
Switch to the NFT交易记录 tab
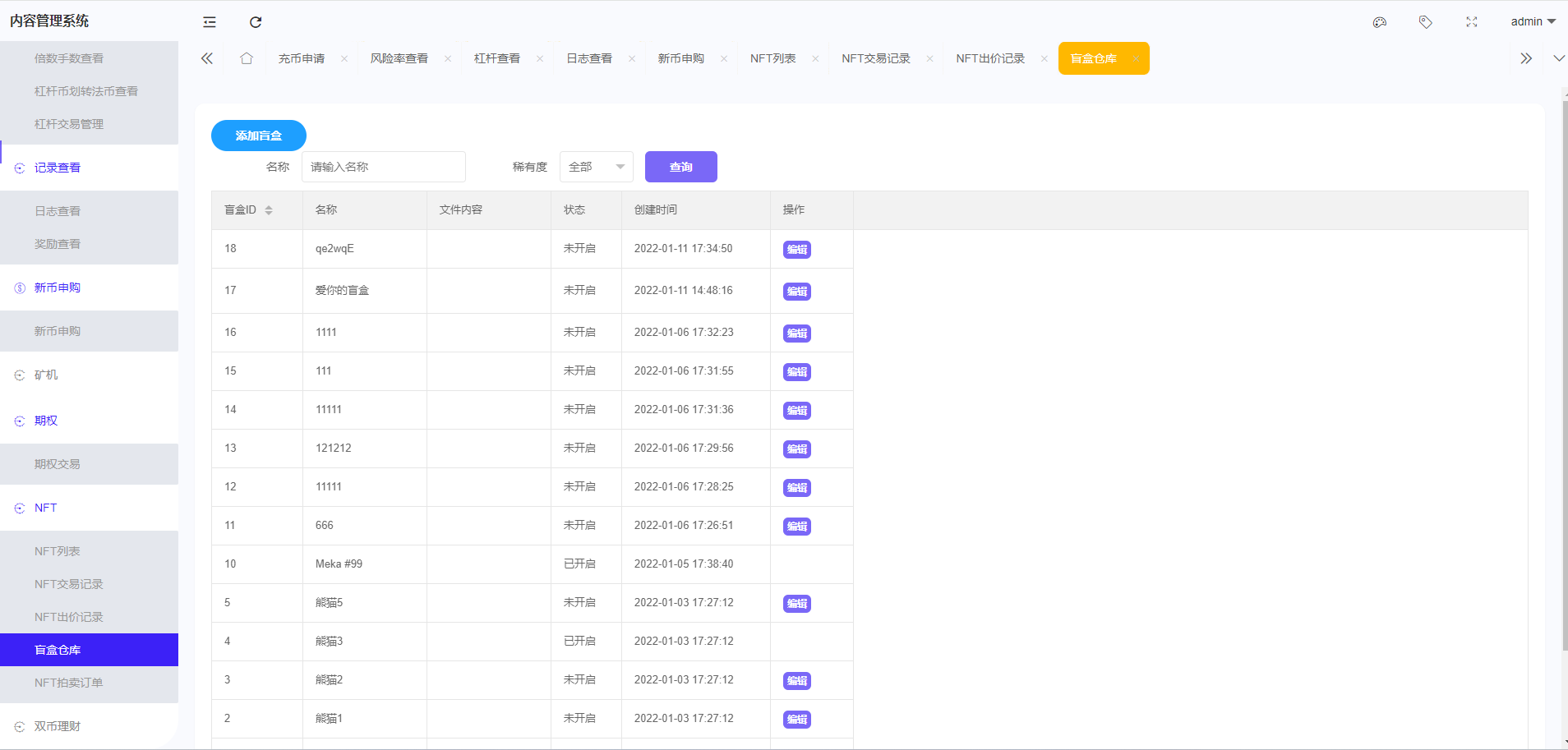click(x=874, y=58)
